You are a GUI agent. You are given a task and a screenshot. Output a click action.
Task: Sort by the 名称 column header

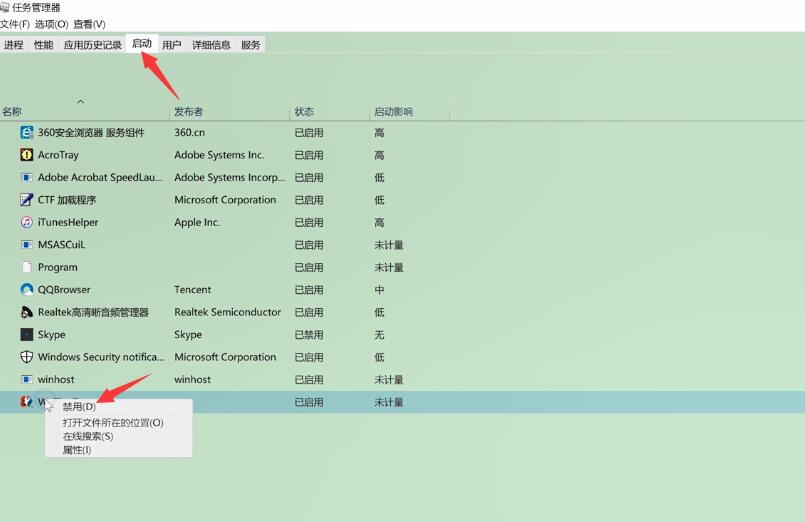click(x=12, y=111)
